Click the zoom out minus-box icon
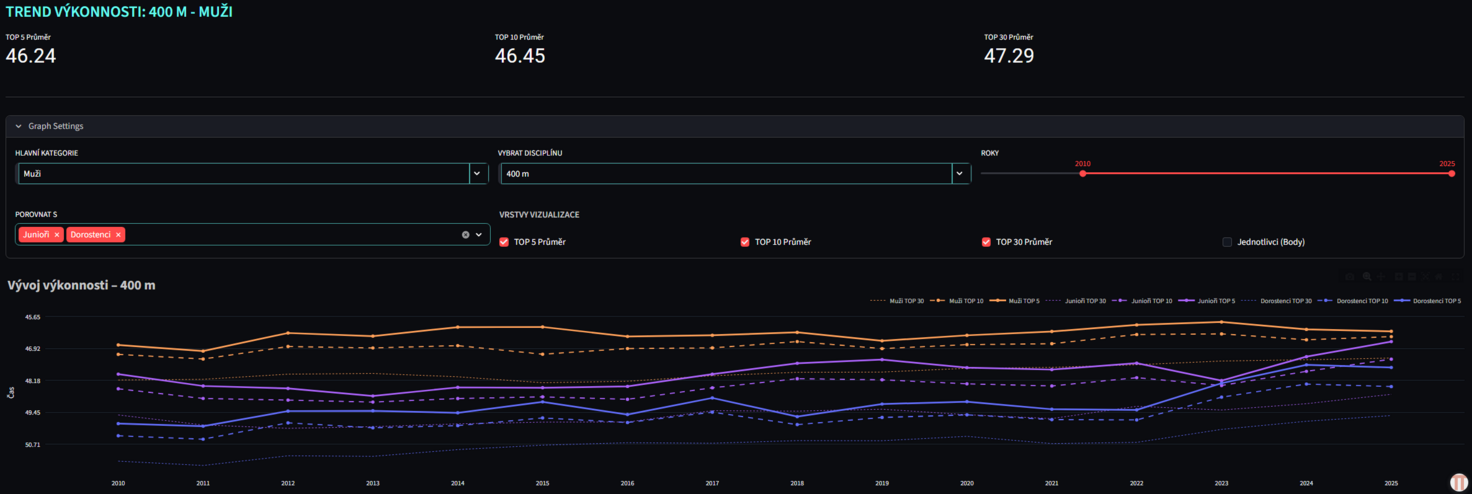The height and width of the screenshot is (494, 1472). pos(1412,276)
